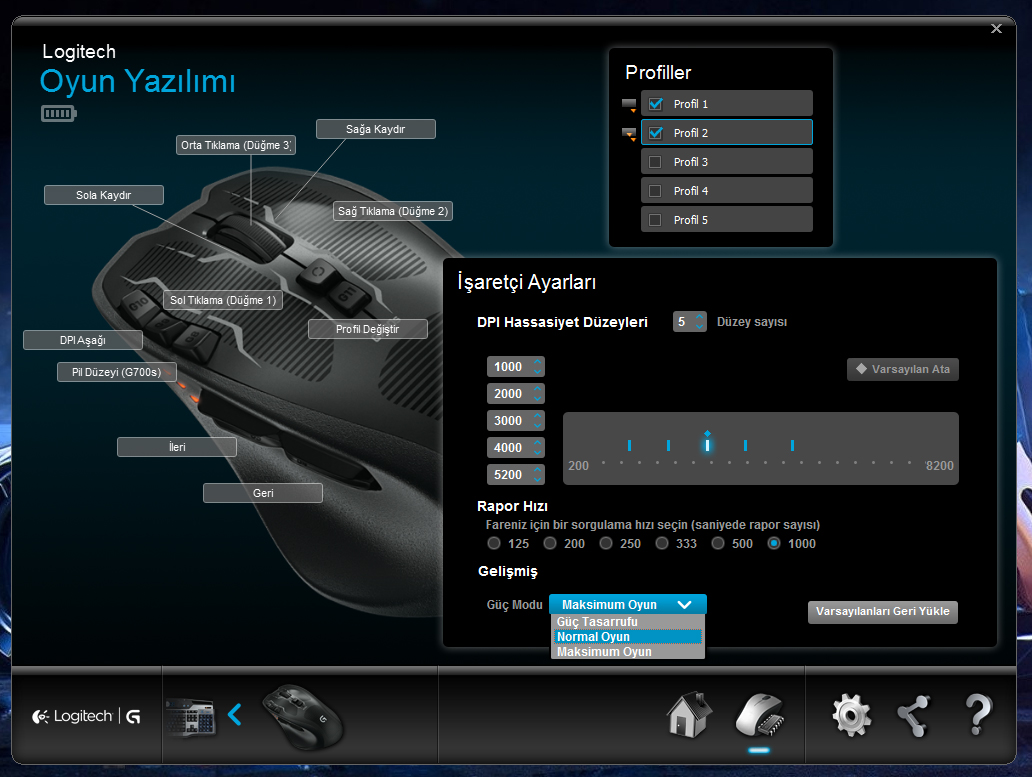Viewport: 1032px width, 777px height.
Task: Select 1000 report rate
Action: tap(774, 543)
